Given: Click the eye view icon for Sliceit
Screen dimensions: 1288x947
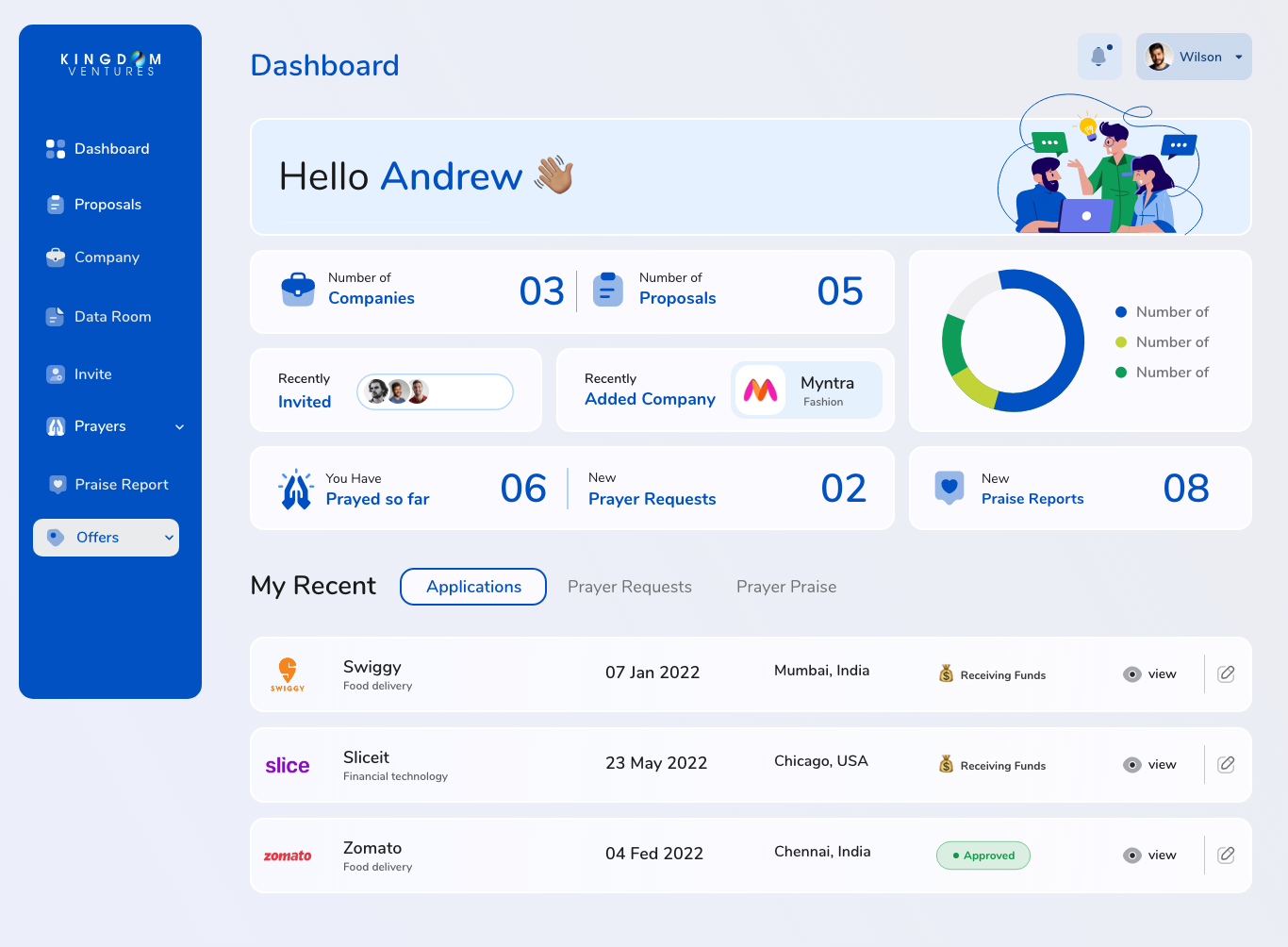Looking at the screenshot, I should 1132,765.
